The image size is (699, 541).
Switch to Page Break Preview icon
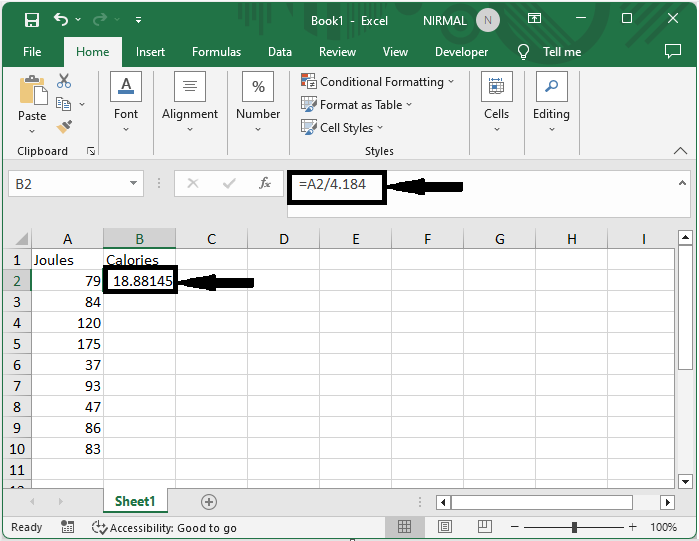(485, 527)
